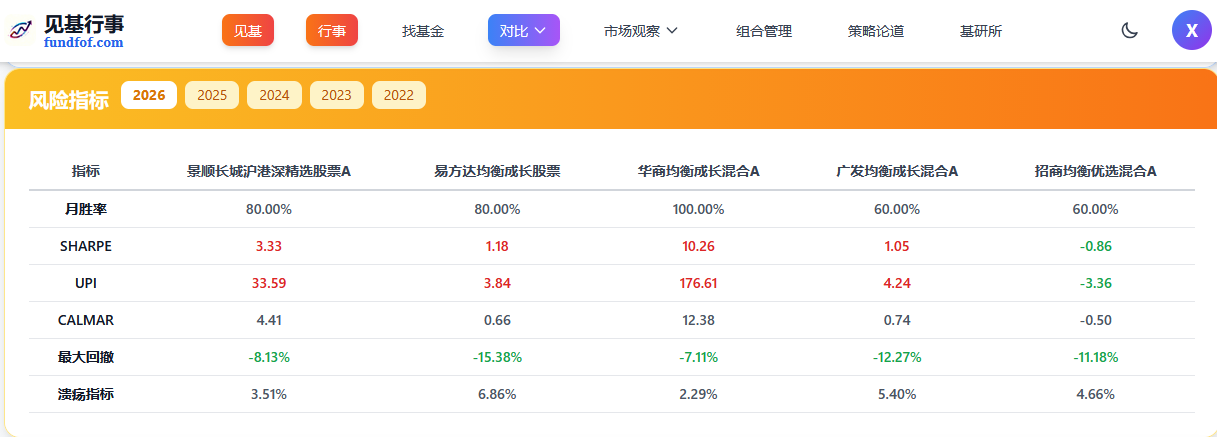The height and width of the screenshot is (437, 1217).
Task: Open the user avatar X menu
Action: pos(1191,30)
